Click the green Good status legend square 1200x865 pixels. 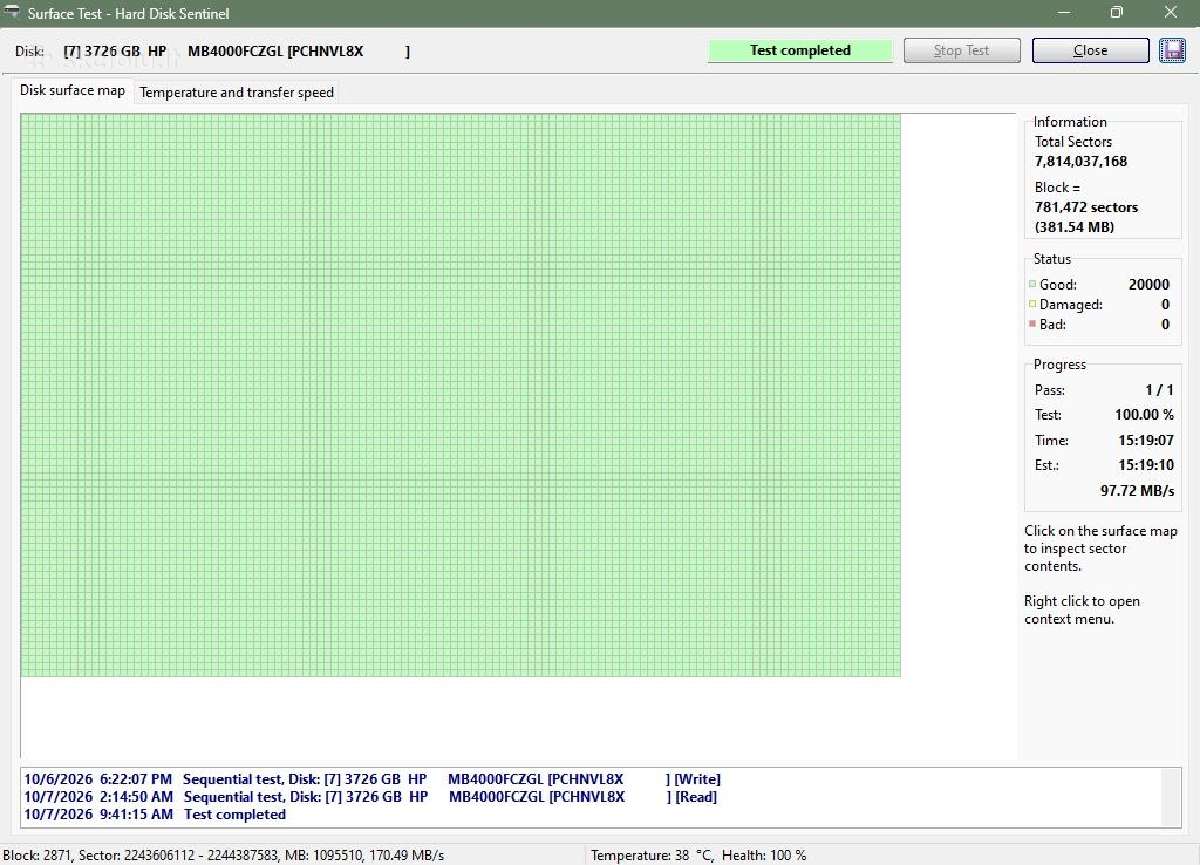click(1032, 285)
